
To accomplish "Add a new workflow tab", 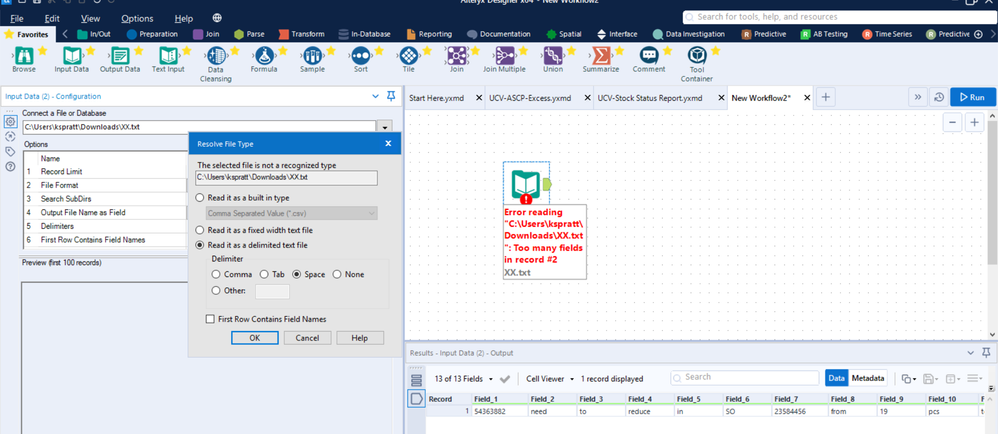I will (826, 97).
